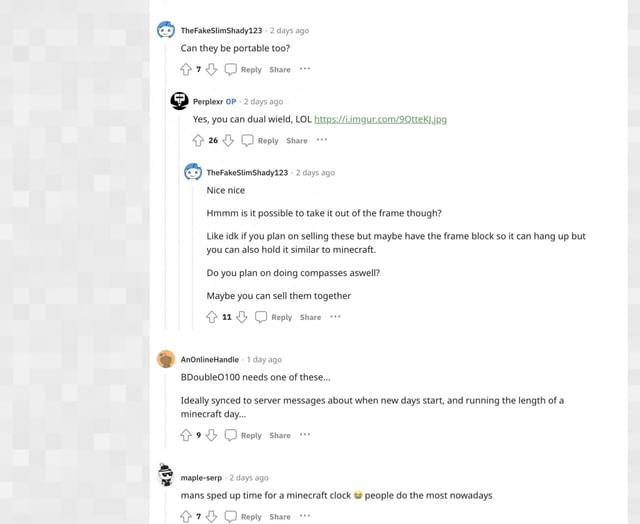Image resolution: width=640 pixels, height=524 pixels.
Task: Downvote maple-serp's minecraft clock comment
Action: (210, 517)
